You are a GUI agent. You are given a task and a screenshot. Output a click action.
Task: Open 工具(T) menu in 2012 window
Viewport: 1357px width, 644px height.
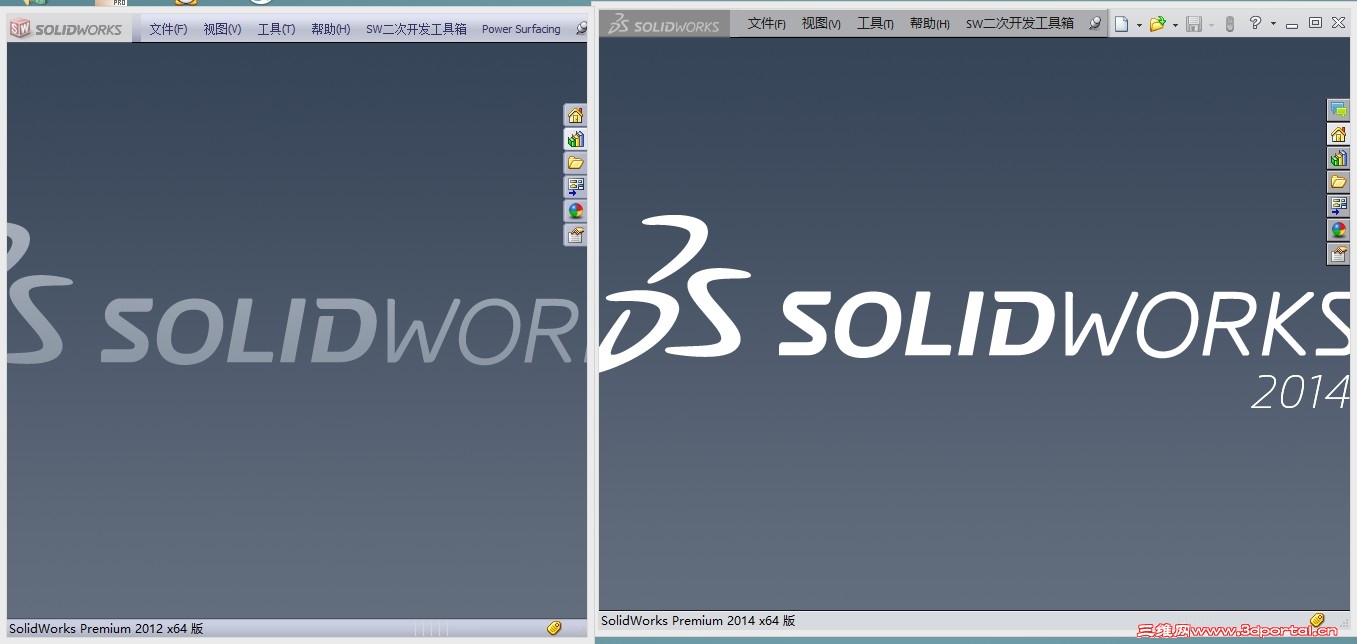click(276, 29)
